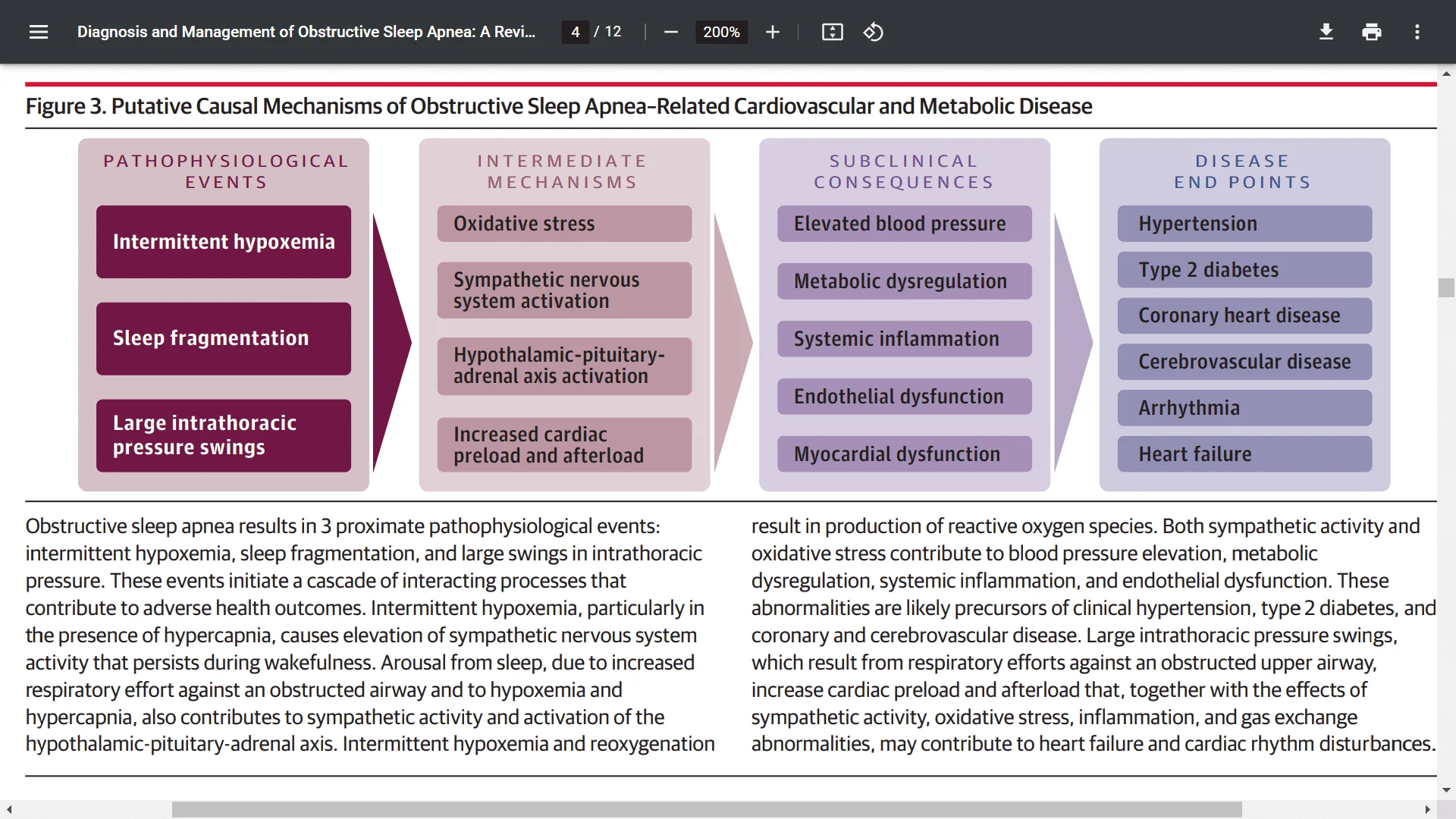Click the horizontal scrollbar right arrow

tap(1427, 810)
